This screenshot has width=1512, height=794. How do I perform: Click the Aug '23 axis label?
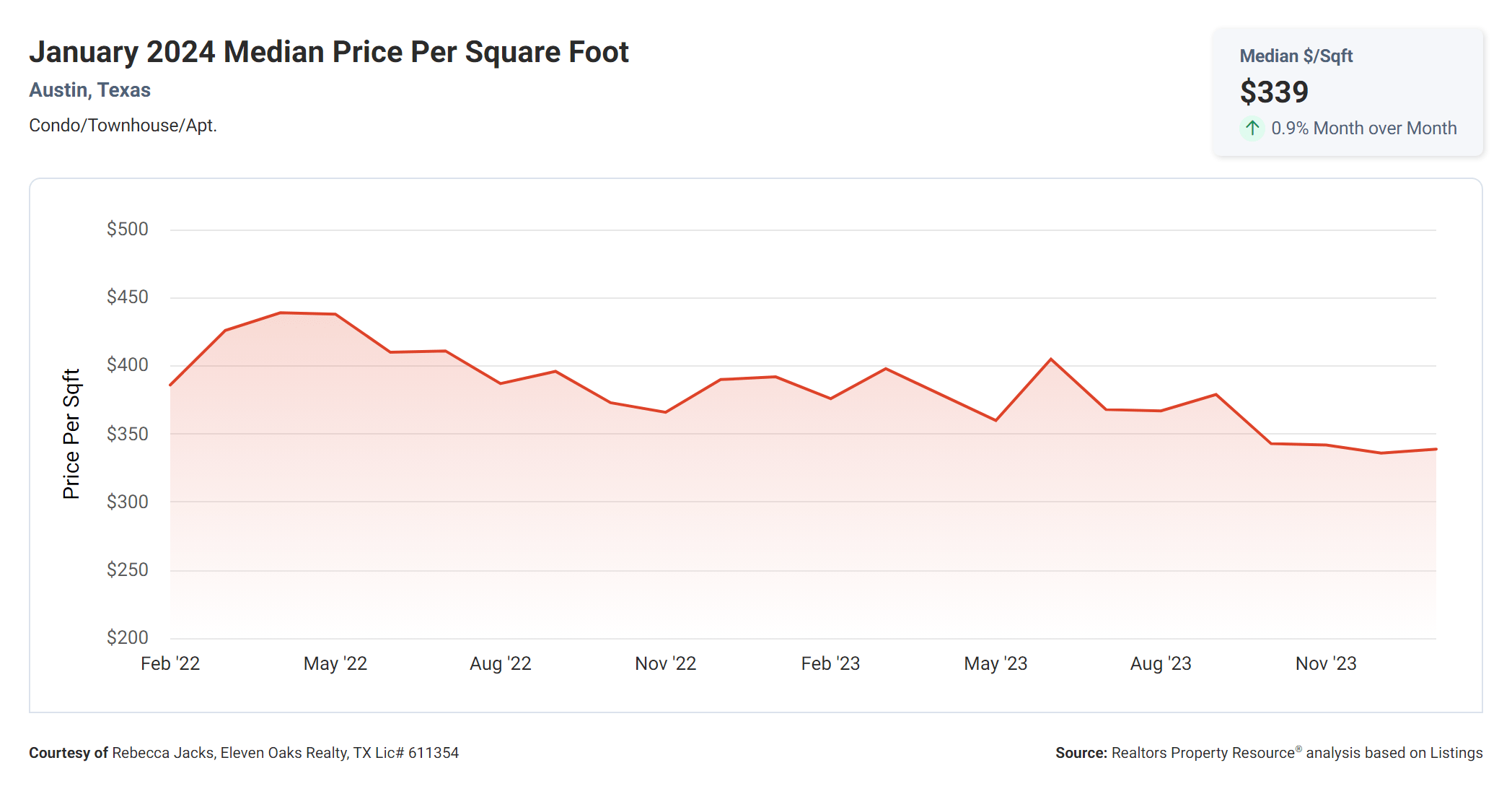1161,663
